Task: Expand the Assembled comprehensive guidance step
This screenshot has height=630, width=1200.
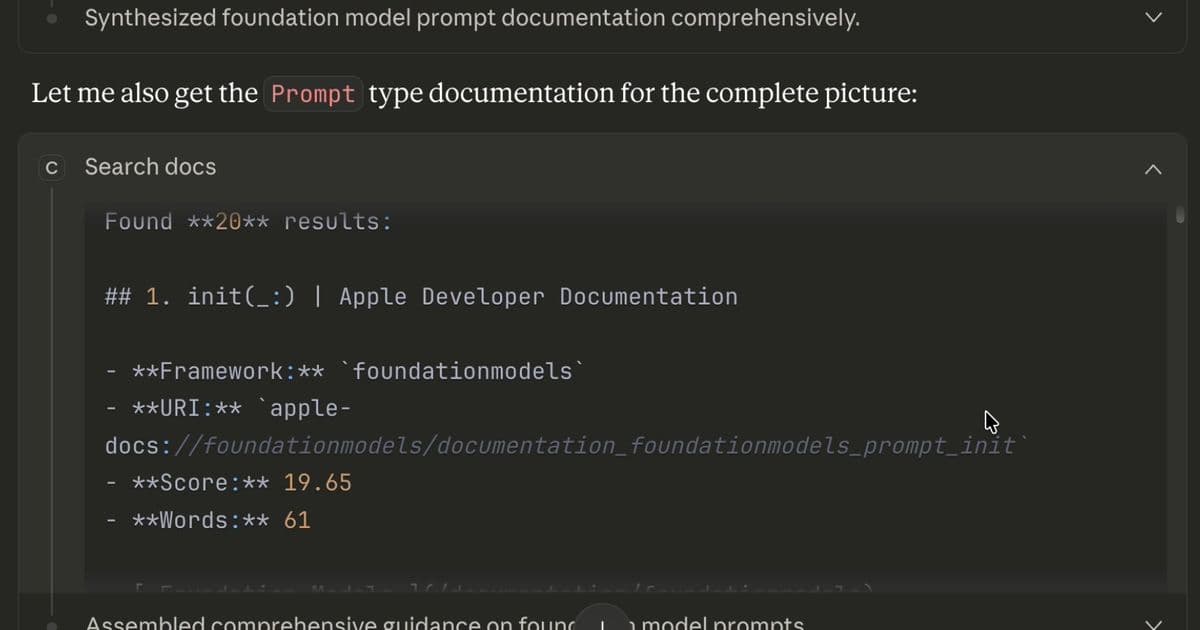Action: point(1152,622)
